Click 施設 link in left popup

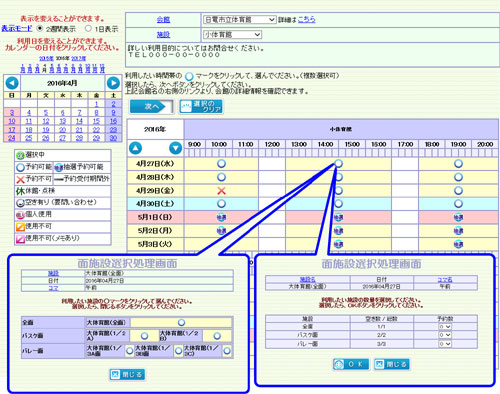pyautogui.click(x=53, y=273)
